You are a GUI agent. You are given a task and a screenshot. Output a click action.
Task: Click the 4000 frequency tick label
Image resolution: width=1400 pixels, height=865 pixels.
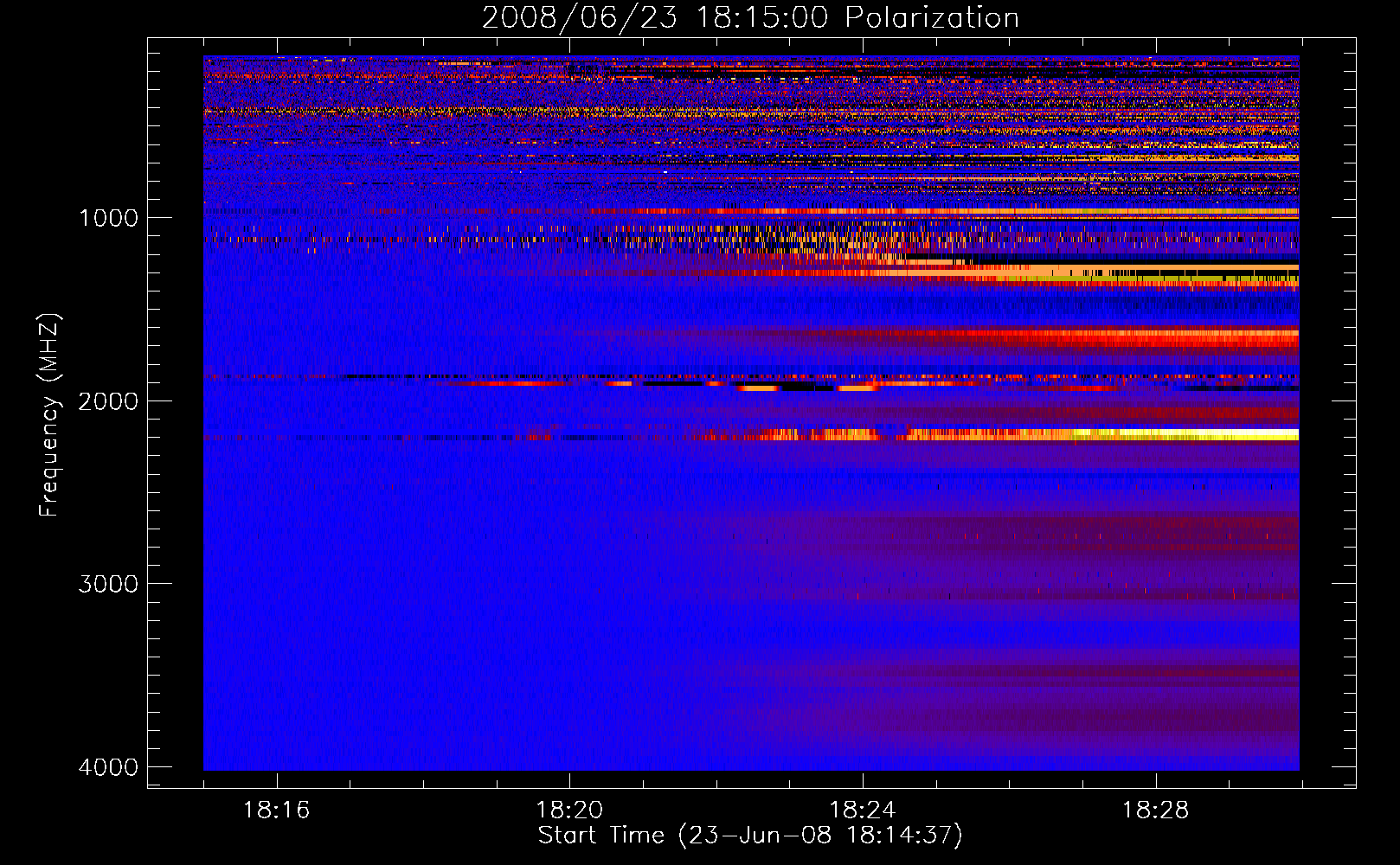pyautogui.click(x=108, y=767)
